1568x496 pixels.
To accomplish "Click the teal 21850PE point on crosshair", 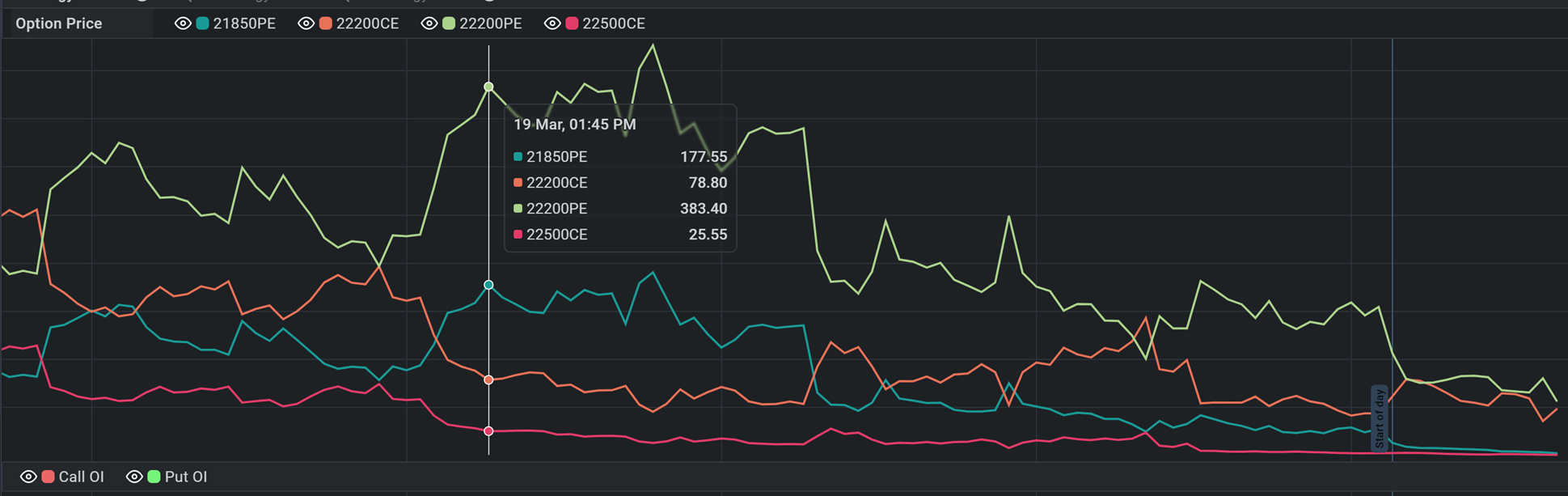I will coord(488,285).
